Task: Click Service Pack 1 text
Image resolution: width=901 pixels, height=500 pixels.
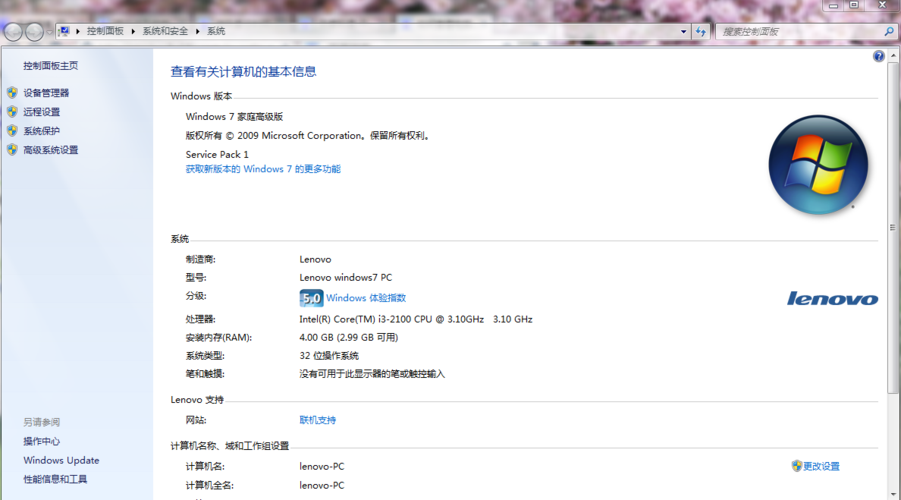Action: [217, 155]
